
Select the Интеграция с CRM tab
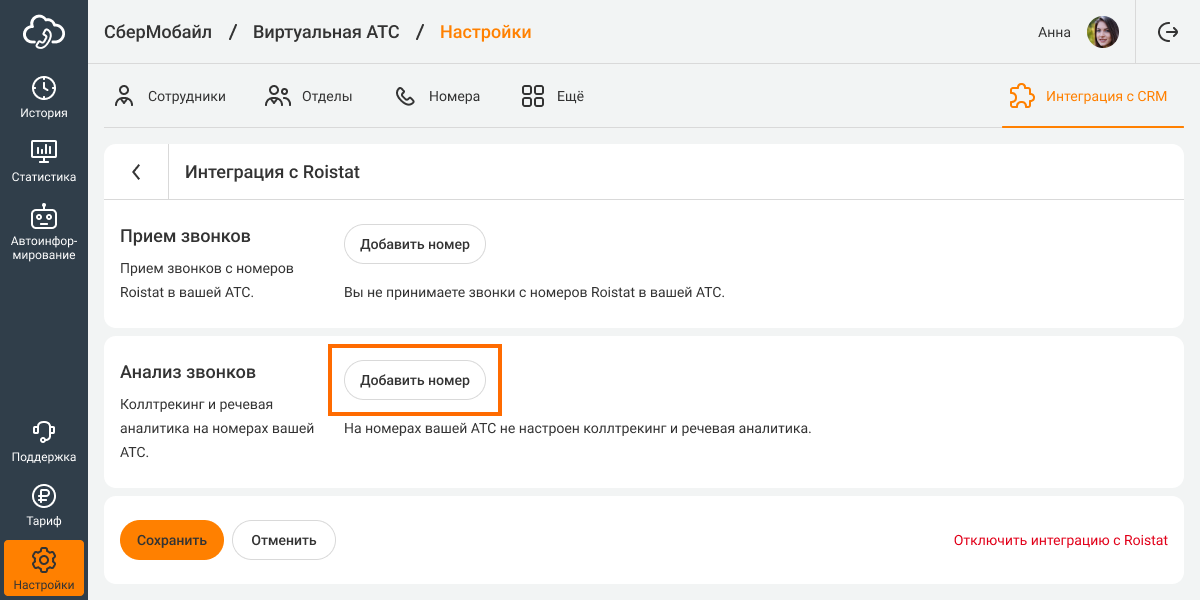(x=1088, y=96)
